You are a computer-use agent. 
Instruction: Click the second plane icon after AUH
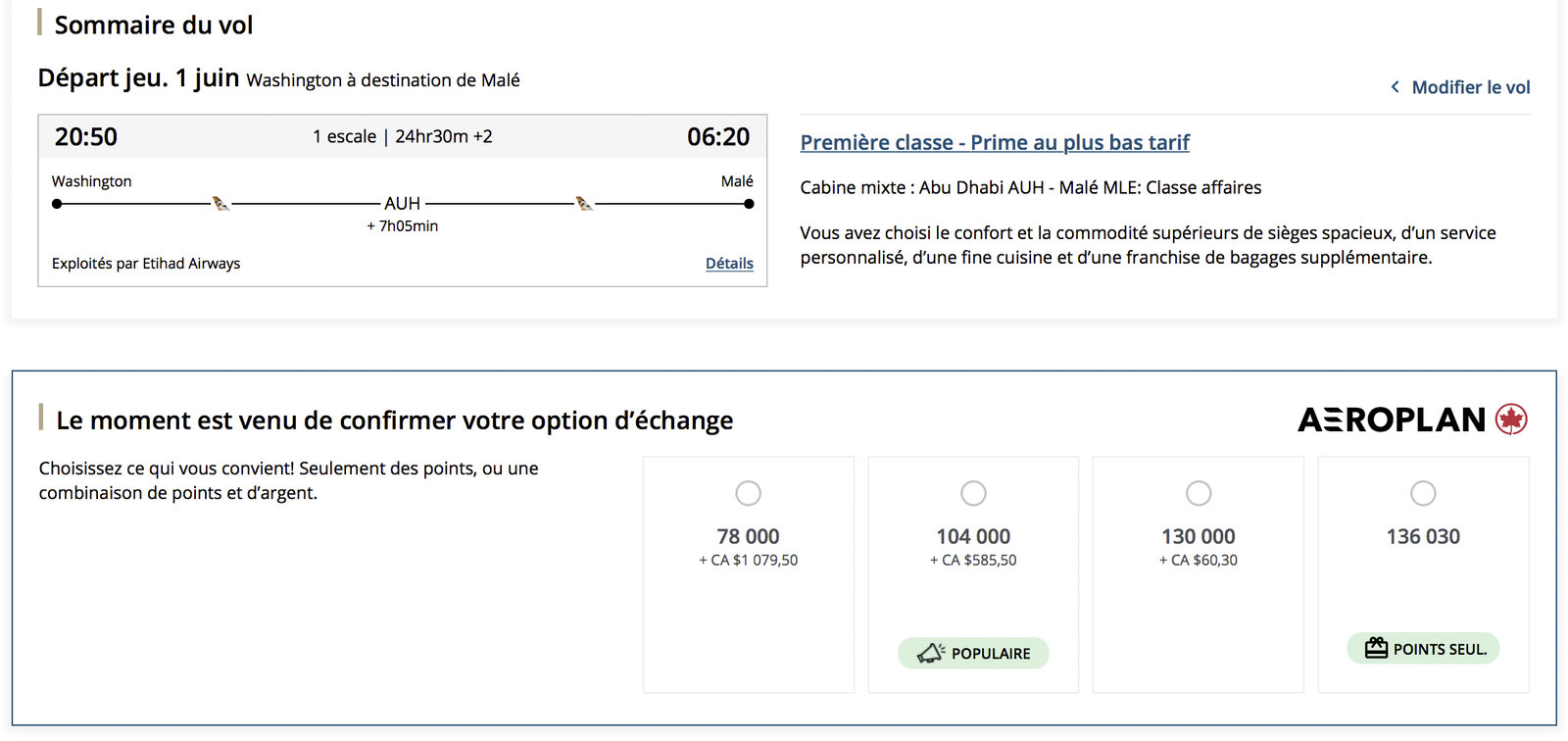coord(584,204)
